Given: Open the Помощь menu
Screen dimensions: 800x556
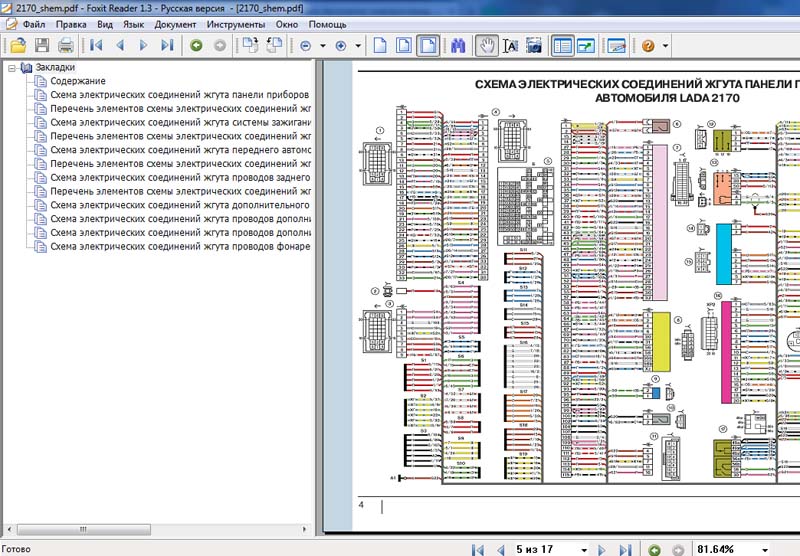Looking at the screenshot, I should [x=328, y=24].
